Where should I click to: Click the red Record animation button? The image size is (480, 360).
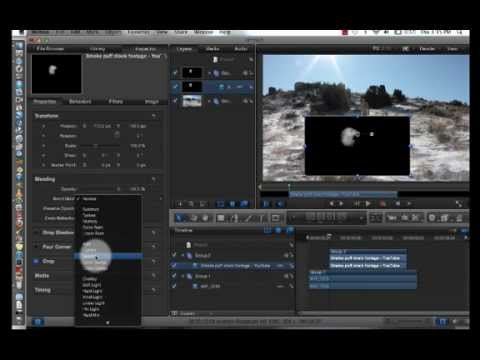tap(383, 203)
